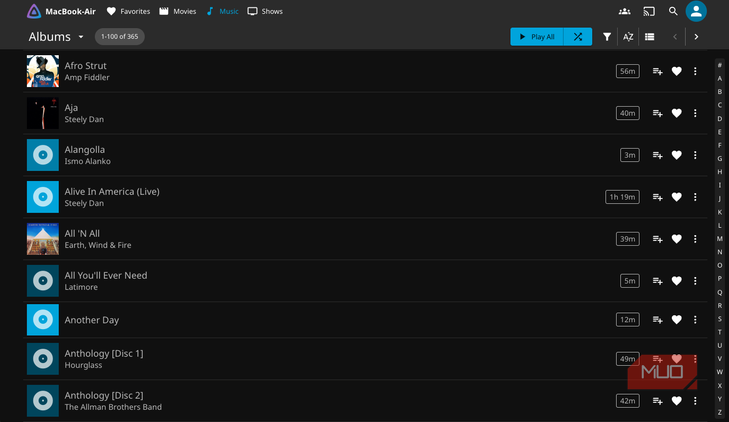The image size is (729, 422).
Task: Open the user profile avatar
Action: coord(696,11)
